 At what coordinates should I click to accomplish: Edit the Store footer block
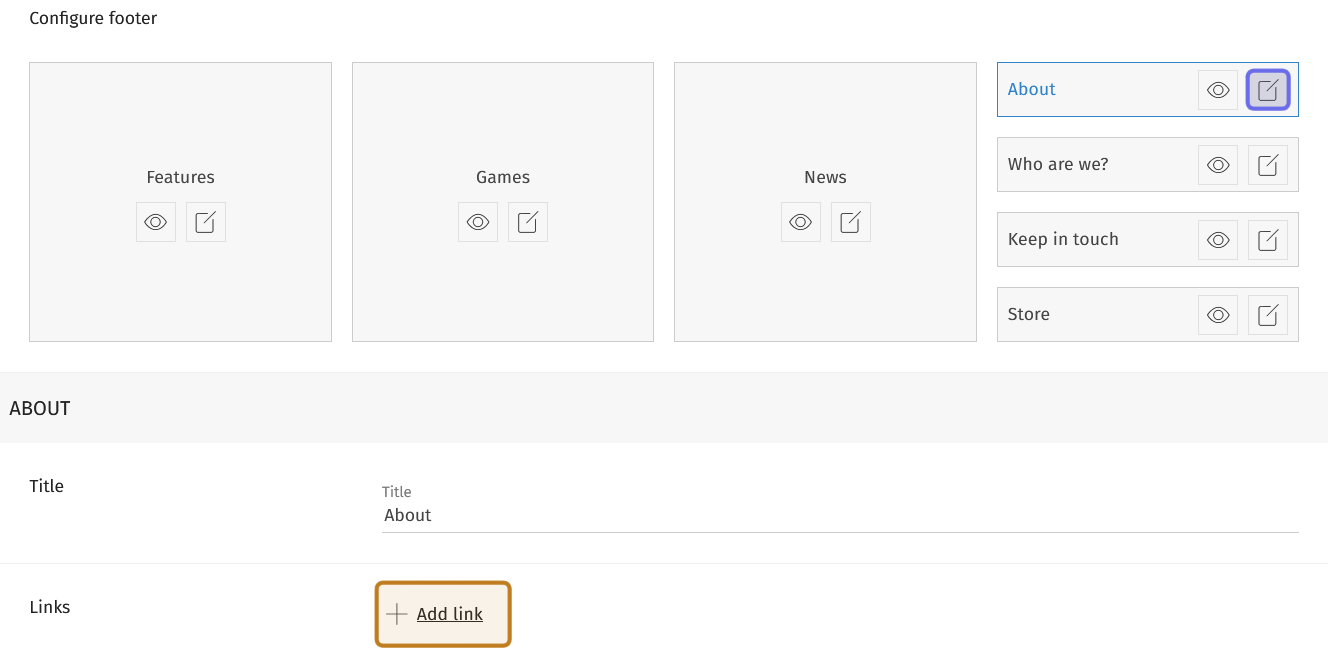pos(1268,315)
